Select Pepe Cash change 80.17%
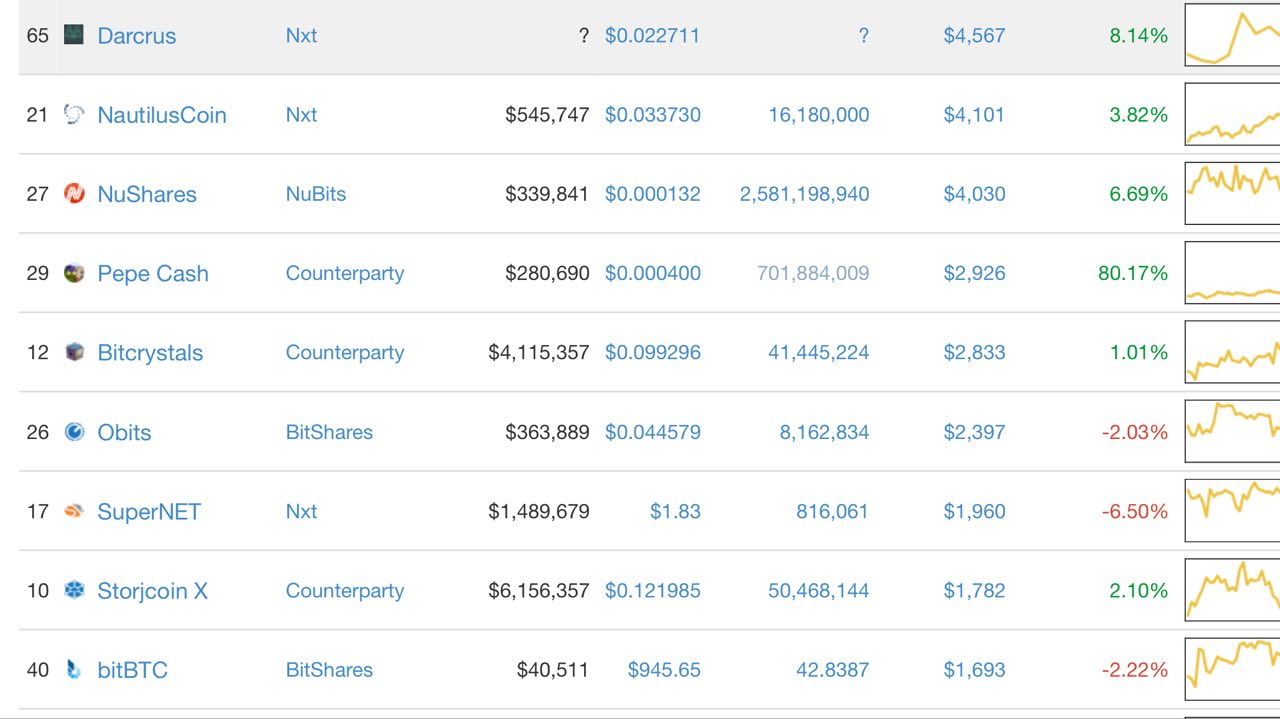 pyautogui.click(x=1133, y=273)
